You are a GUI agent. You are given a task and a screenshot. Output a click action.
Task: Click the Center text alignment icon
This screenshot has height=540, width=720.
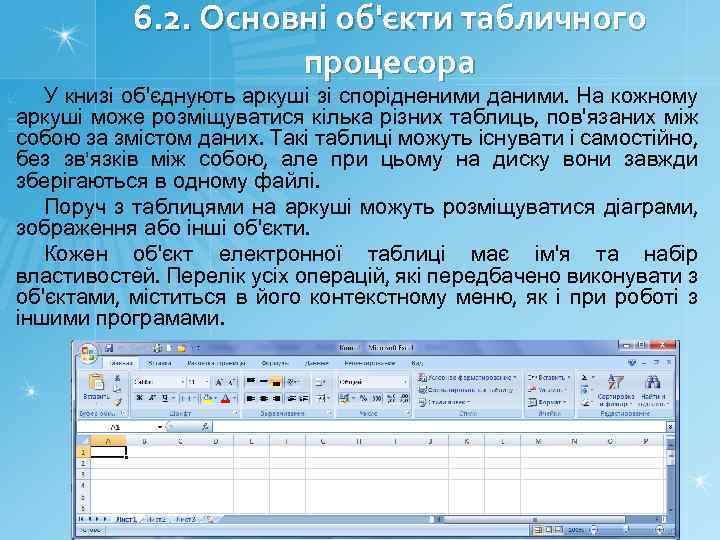coord(264,398)
